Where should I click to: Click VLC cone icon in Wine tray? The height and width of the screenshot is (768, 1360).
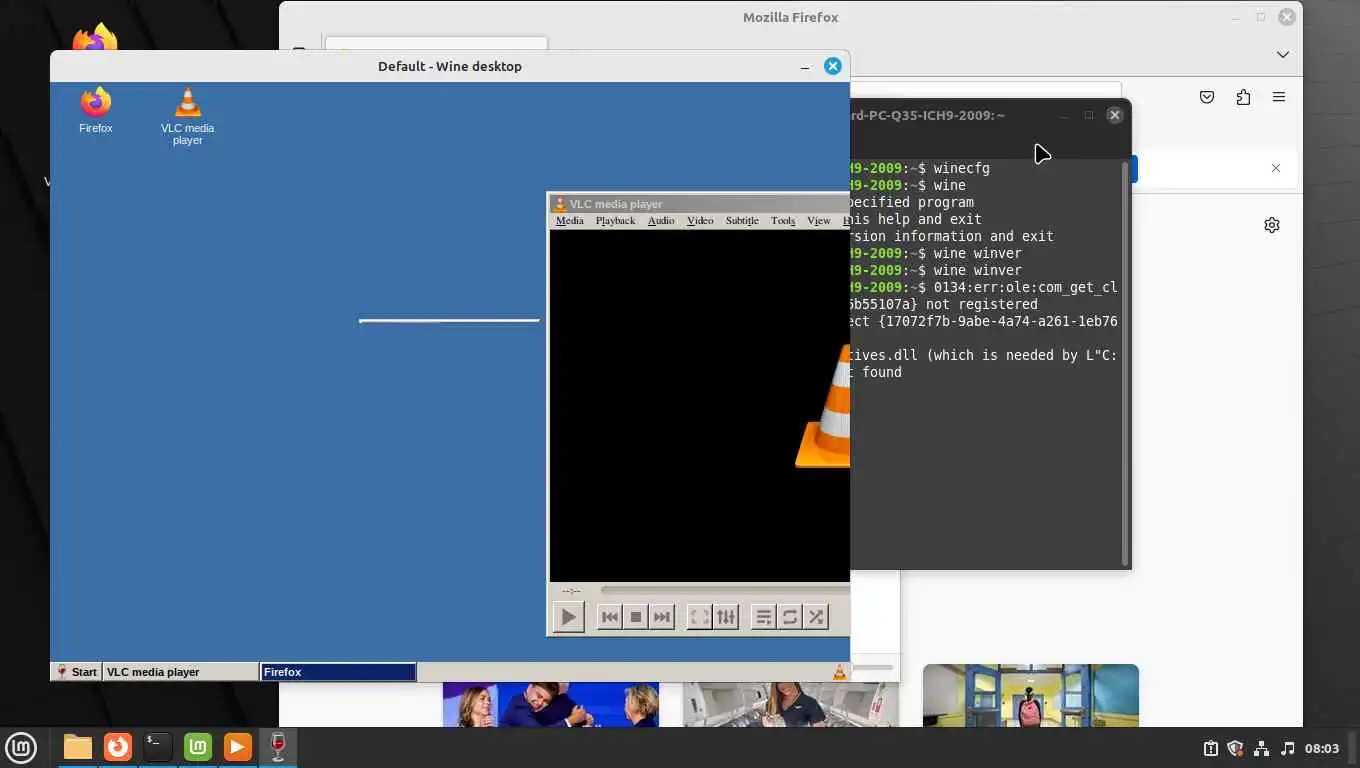click(839, 672)
